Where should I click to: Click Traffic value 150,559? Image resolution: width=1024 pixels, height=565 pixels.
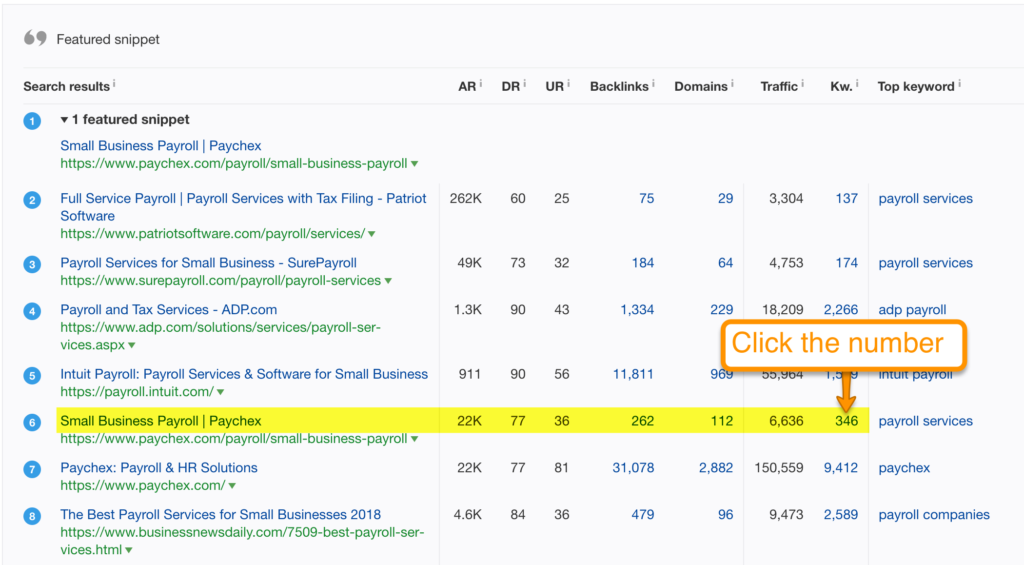pyautogui.click(x=779, y=468)
